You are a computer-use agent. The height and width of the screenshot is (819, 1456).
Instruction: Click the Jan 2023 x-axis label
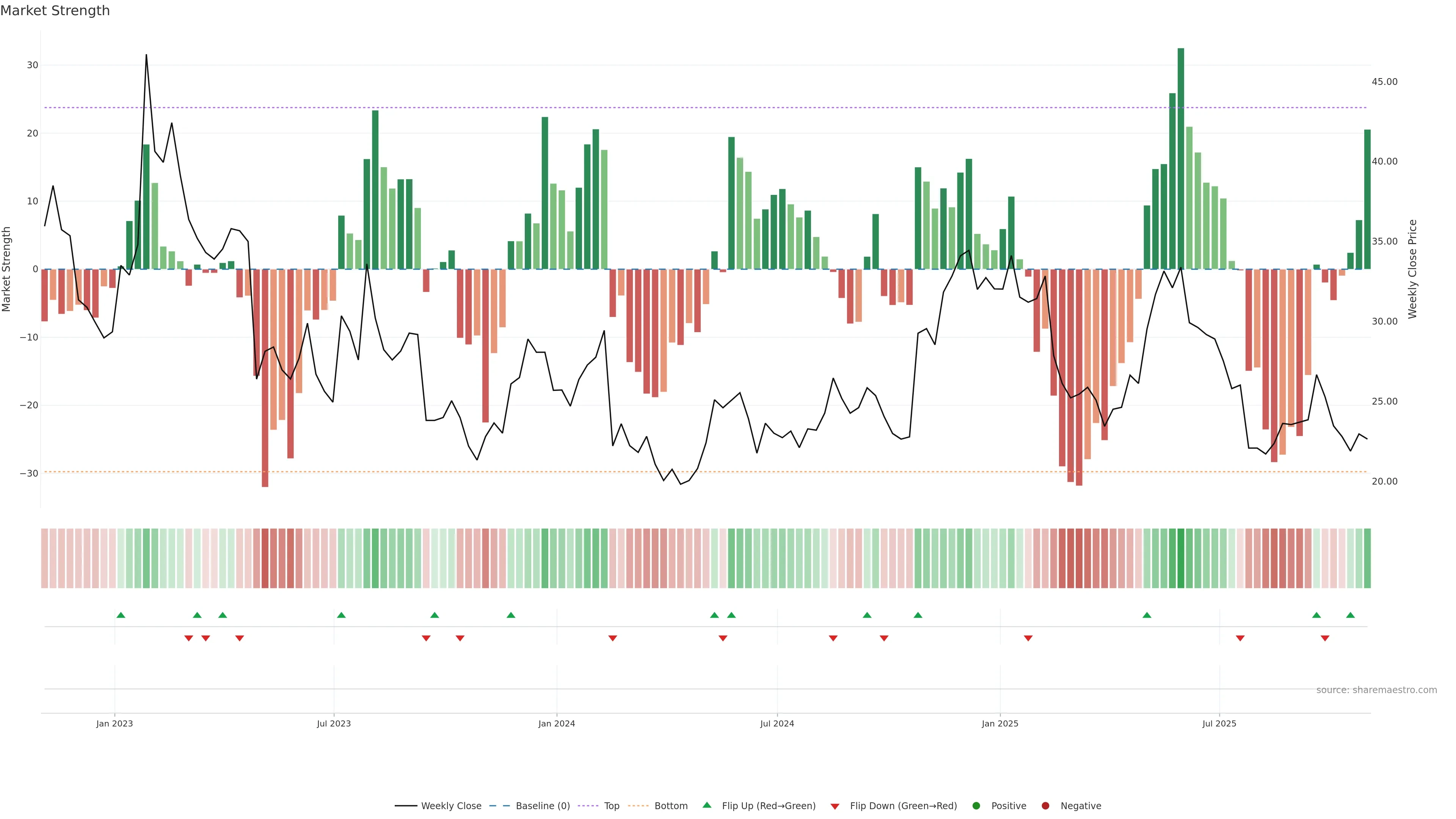[115, 723]
